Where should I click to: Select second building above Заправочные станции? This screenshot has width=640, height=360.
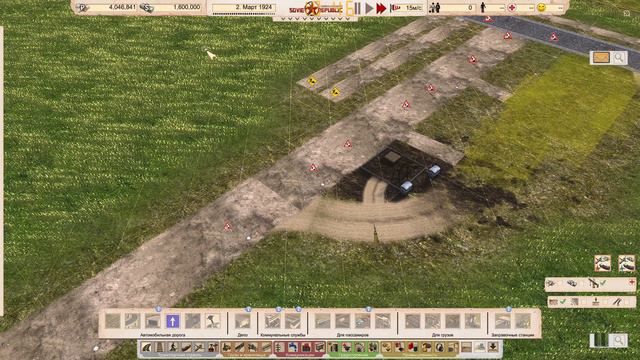tap(522, 321)
